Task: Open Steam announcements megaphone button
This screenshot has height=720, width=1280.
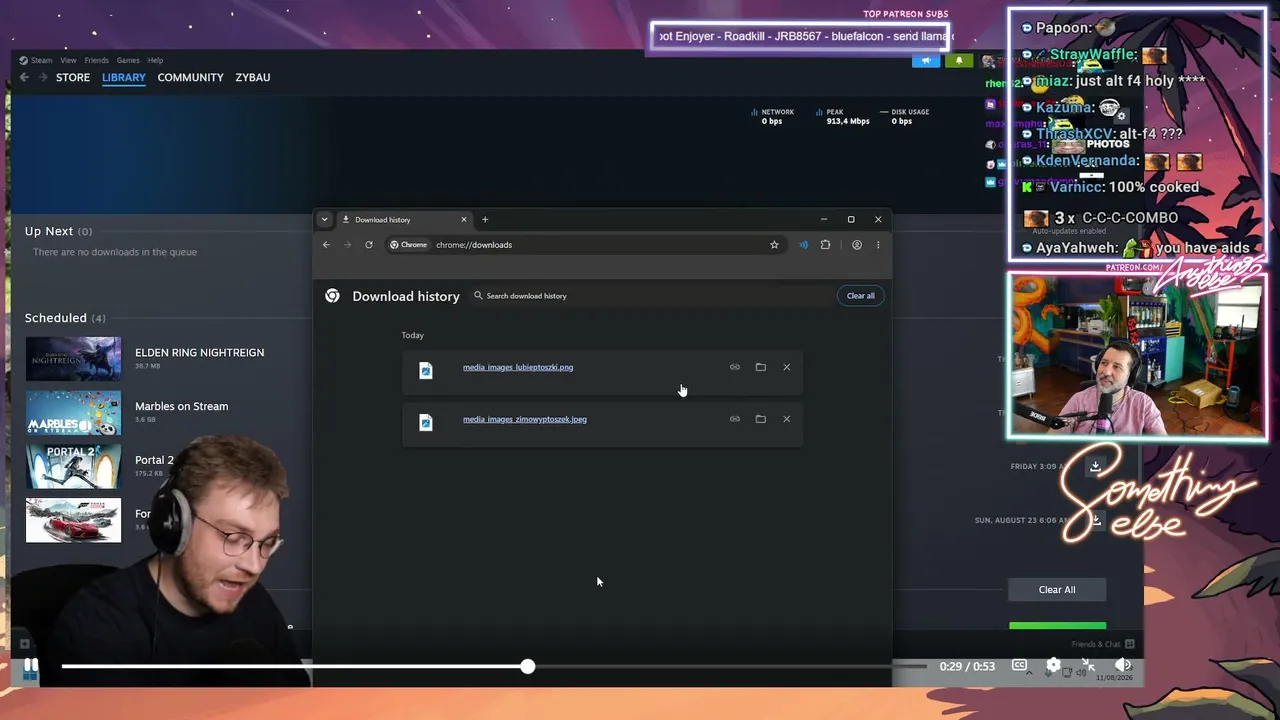Action: tap(926, 61)
